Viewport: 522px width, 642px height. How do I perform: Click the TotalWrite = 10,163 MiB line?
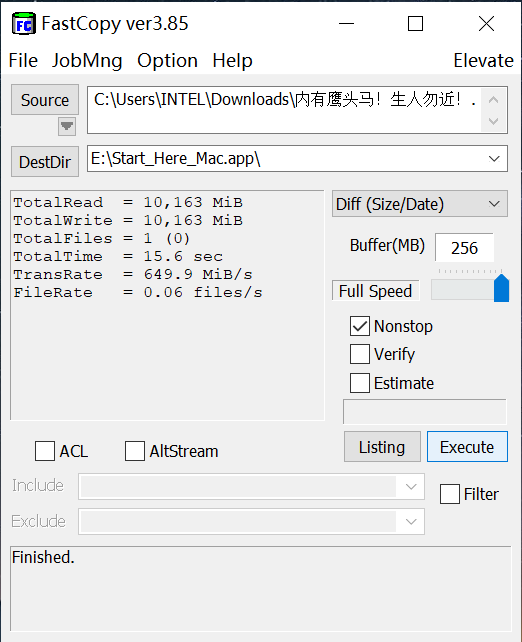[x=128, y=220]
